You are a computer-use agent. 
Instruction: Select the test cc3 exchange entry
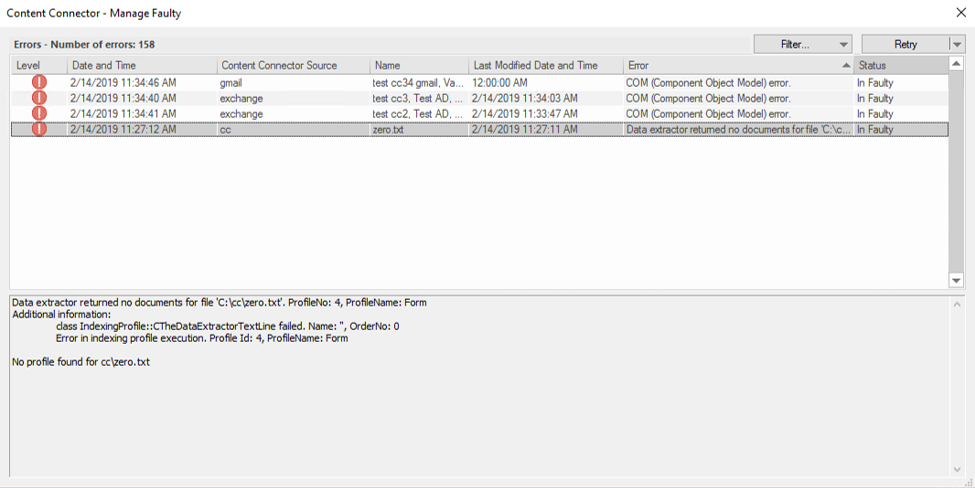417,98
